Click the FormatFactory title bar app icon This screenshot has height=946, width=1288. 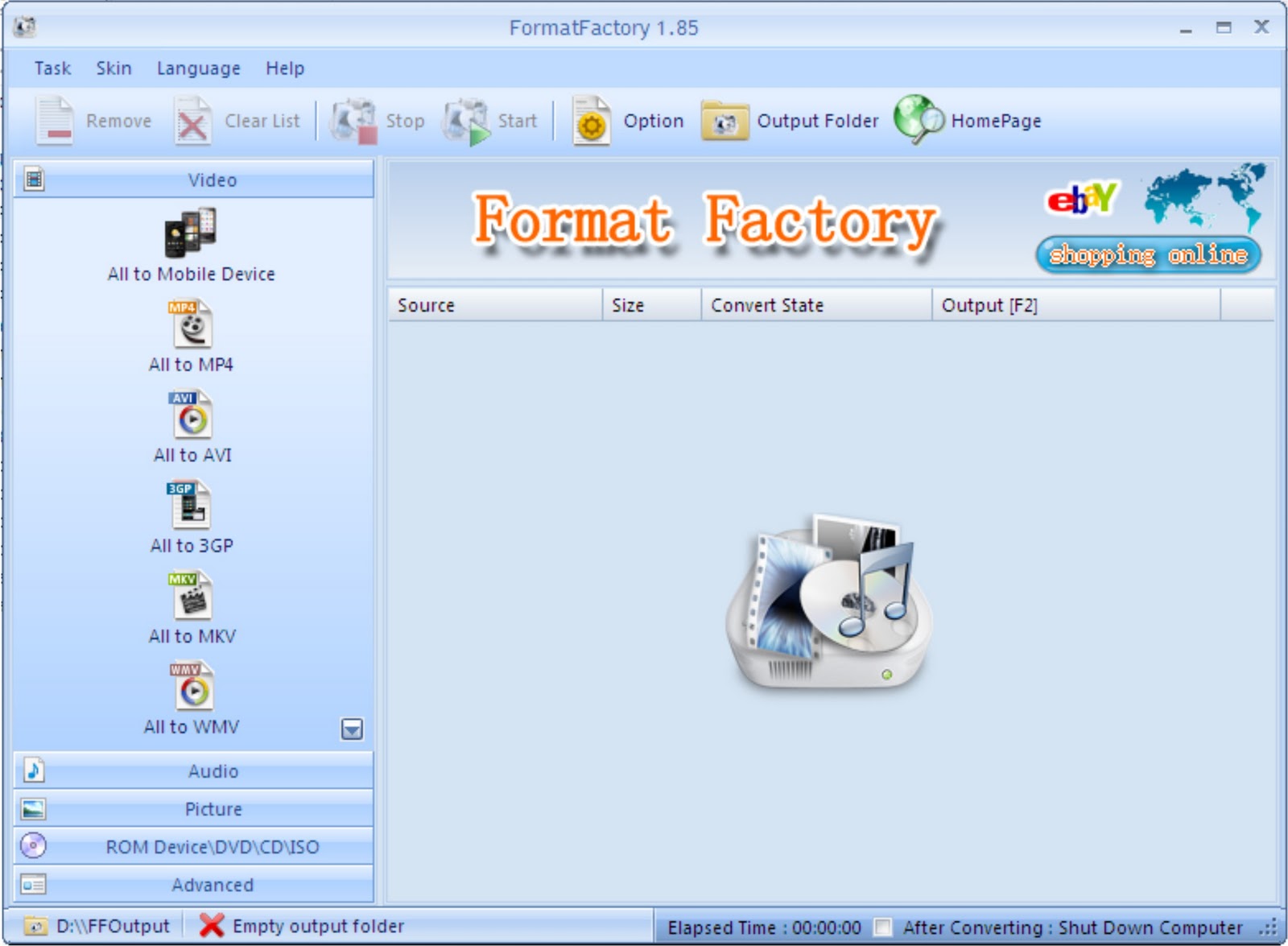coord(25,27)
